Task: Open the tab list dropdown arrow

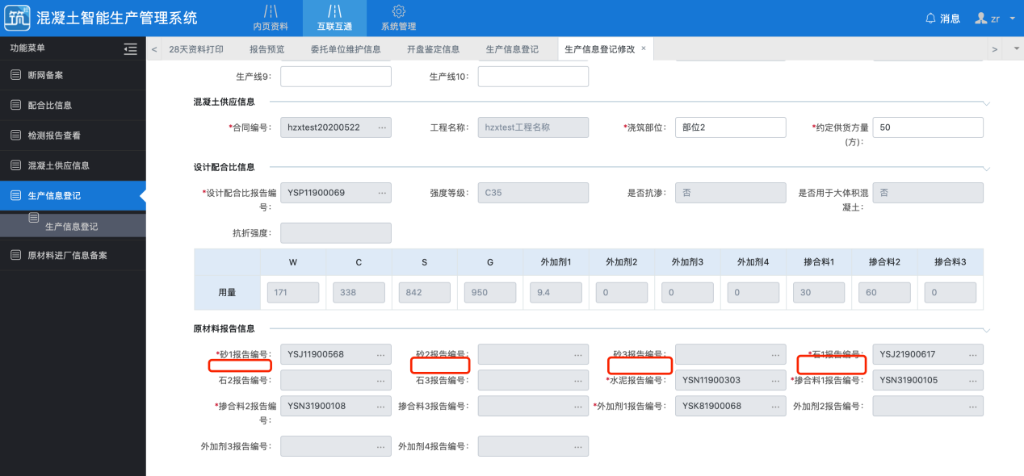Action: [1016, 49]
